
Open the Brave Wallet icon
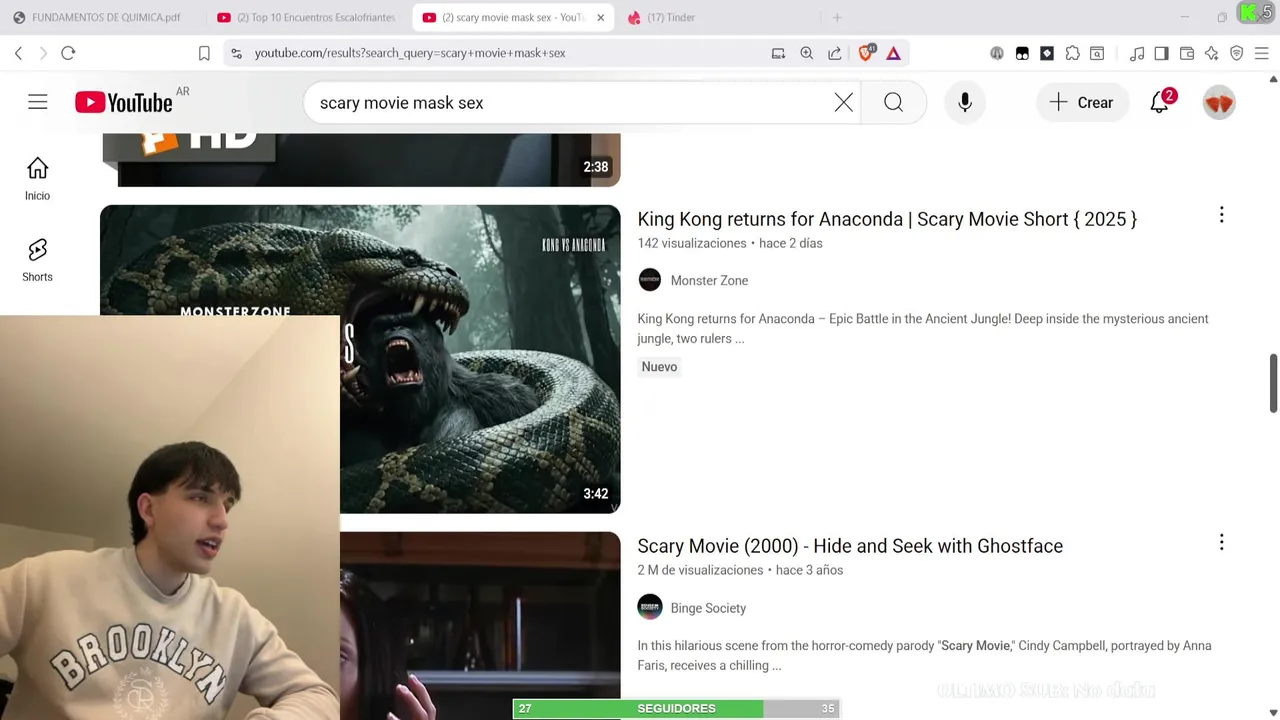pyautogui.click(x=1187, y=53)
